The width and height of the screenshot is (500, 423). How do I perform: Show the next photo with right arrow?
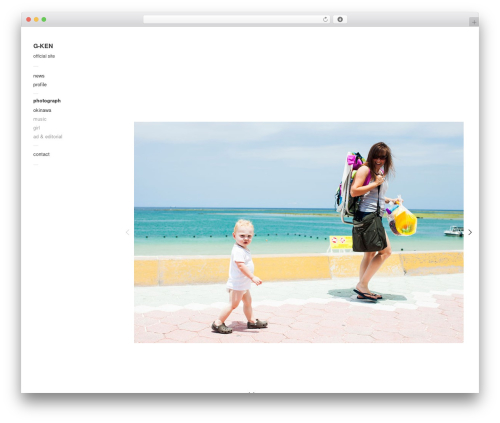pyautogui.click(x=470, y=232)
